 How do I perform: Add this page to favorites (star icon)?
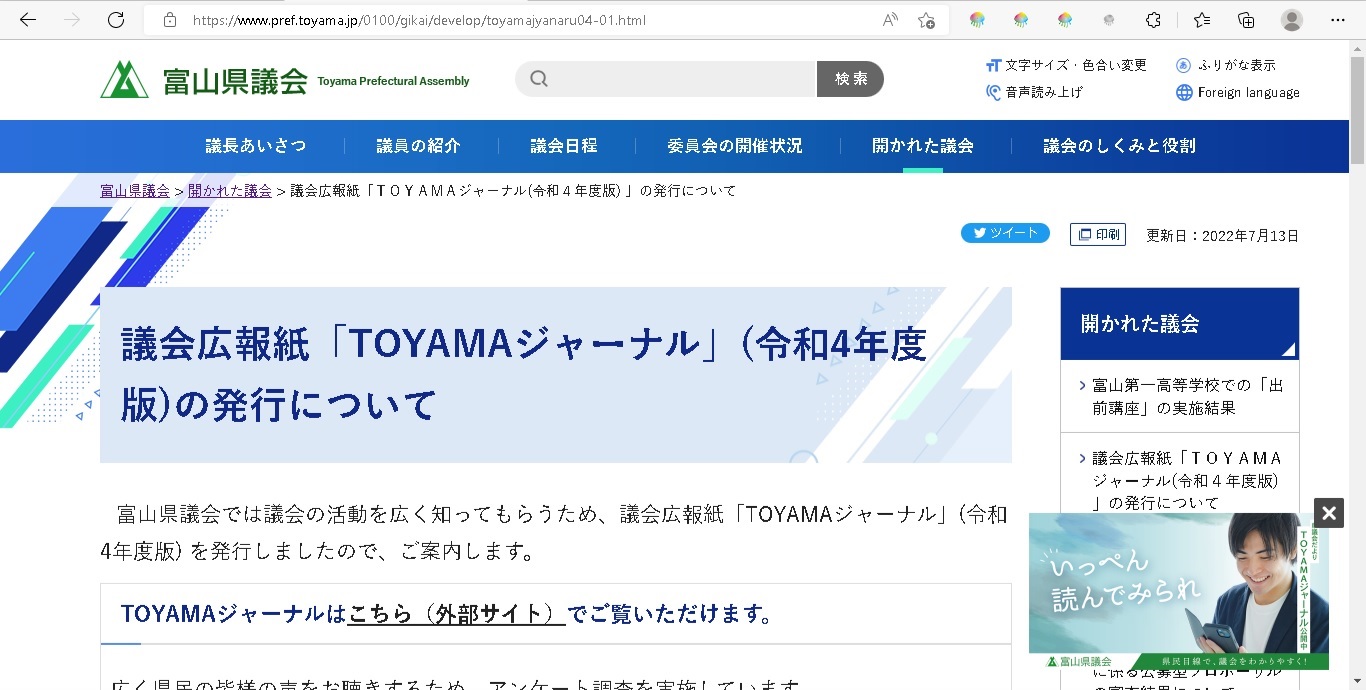(x=926, y=20)
